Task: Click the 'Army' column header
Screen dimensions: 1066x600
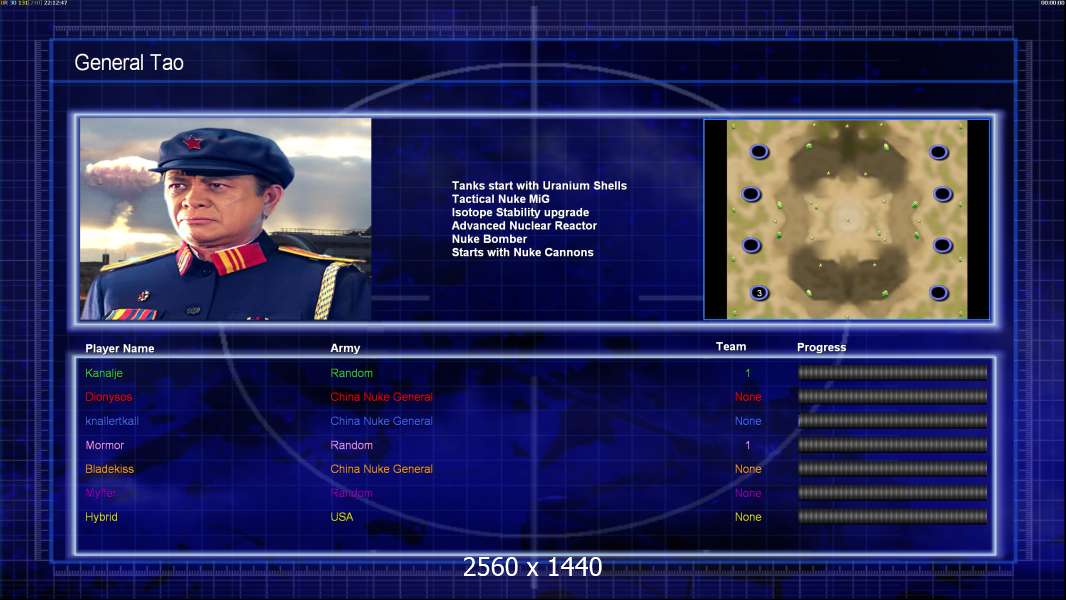Action: pyautogui.click(x=345, y=348)
